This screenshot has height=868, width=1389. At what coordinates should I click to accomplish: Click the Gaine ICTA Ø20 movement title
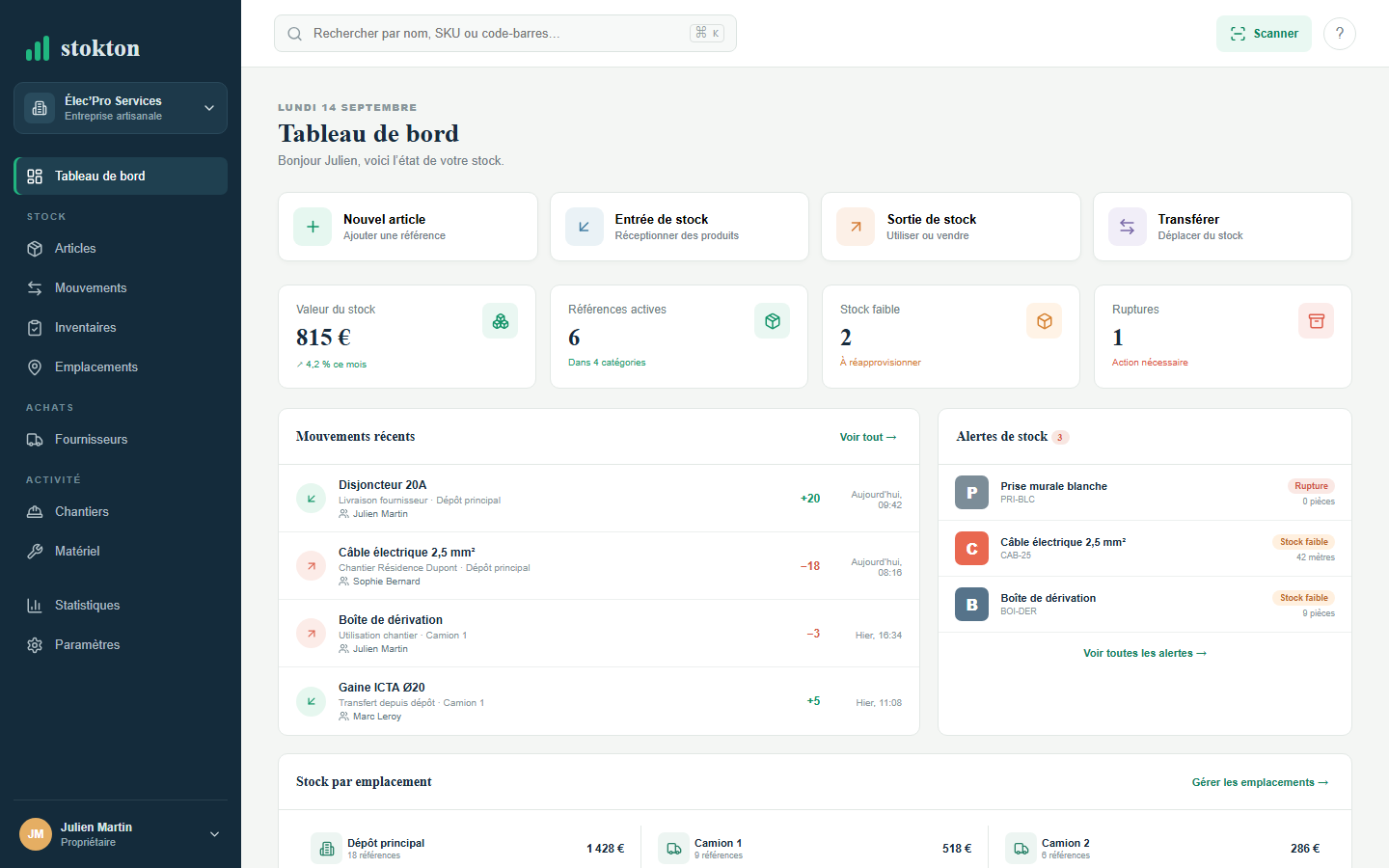(382, 688)
